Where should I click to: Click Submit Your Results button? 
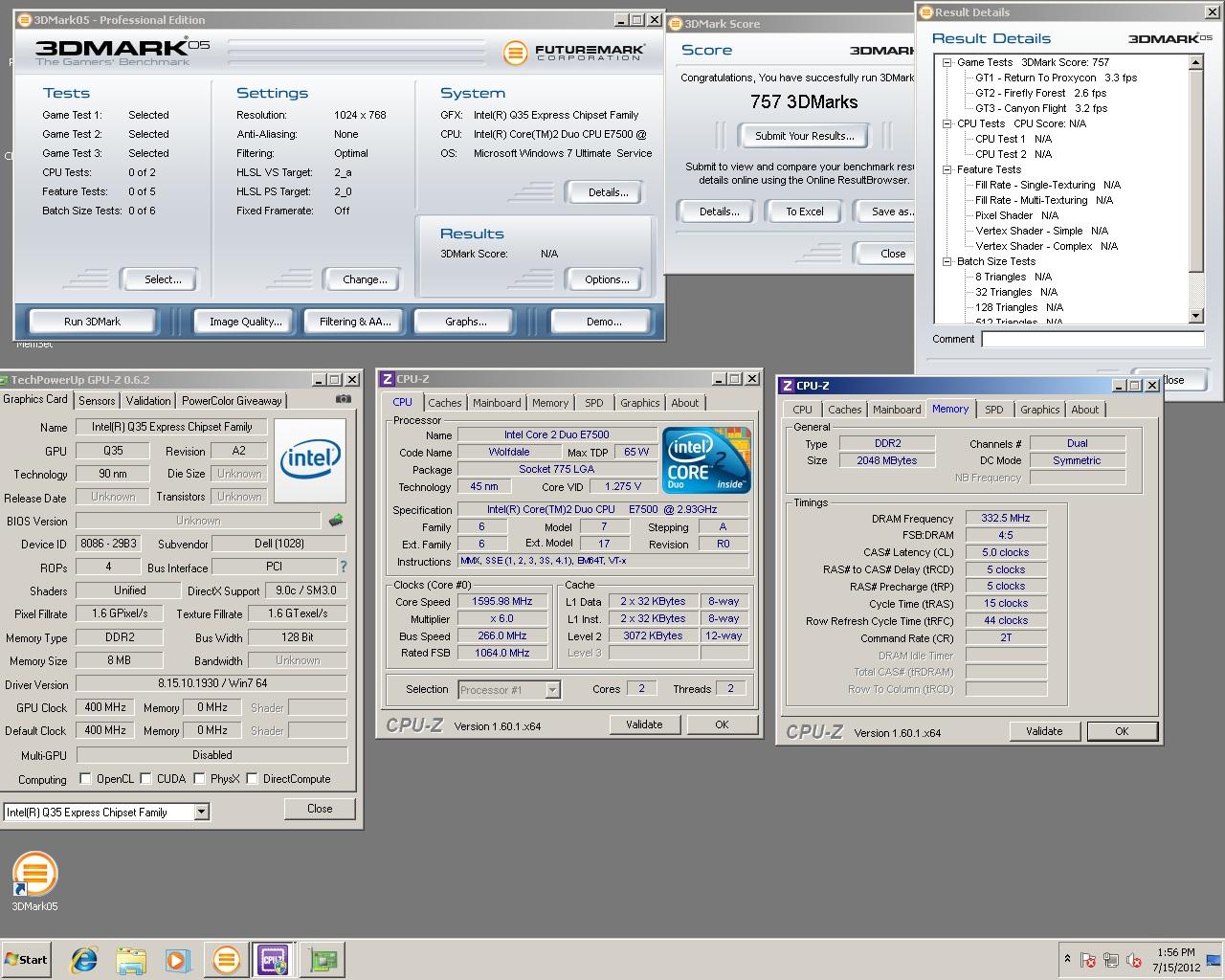click(805, 136)
